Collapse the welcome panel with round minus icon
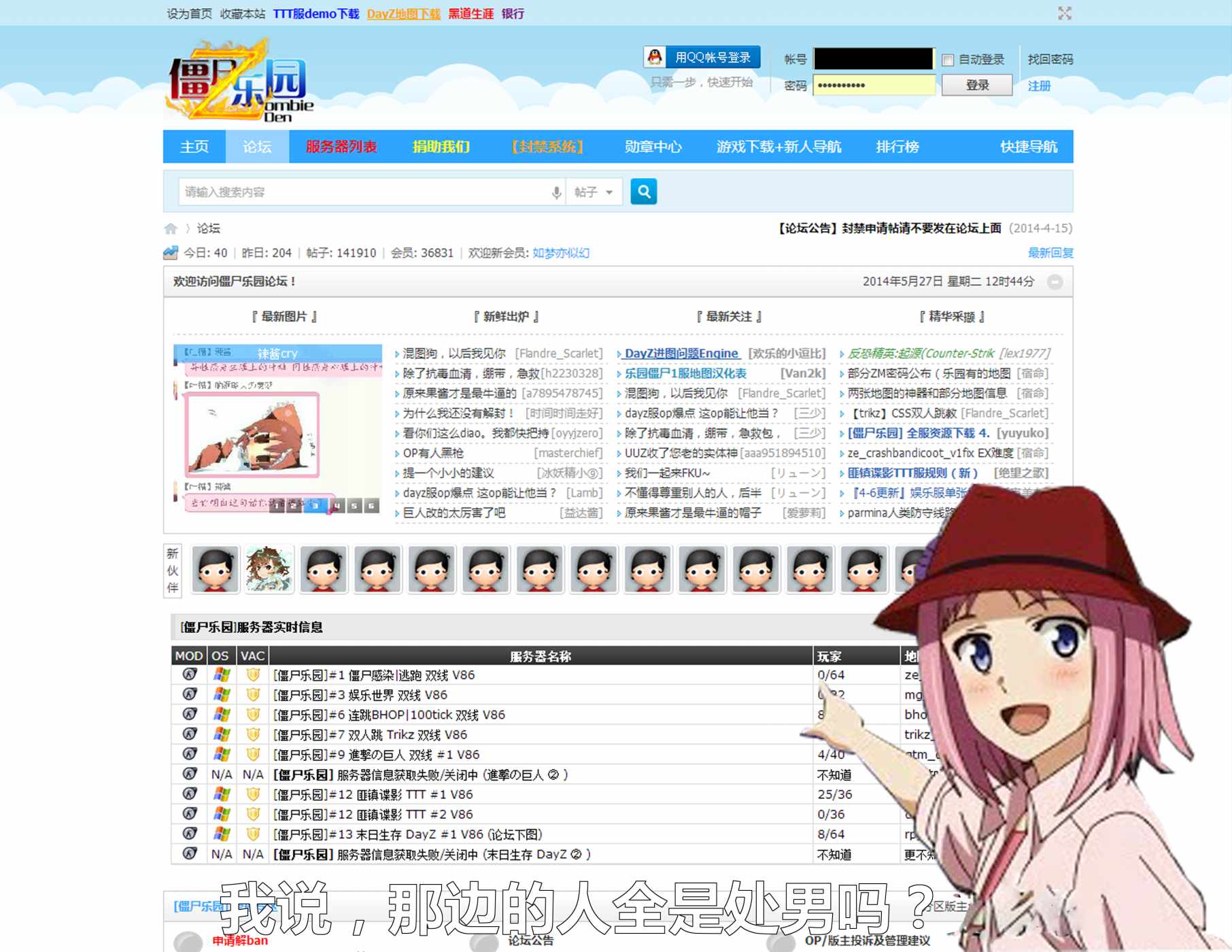1232x952 pixels. [x=1055, y=282]
